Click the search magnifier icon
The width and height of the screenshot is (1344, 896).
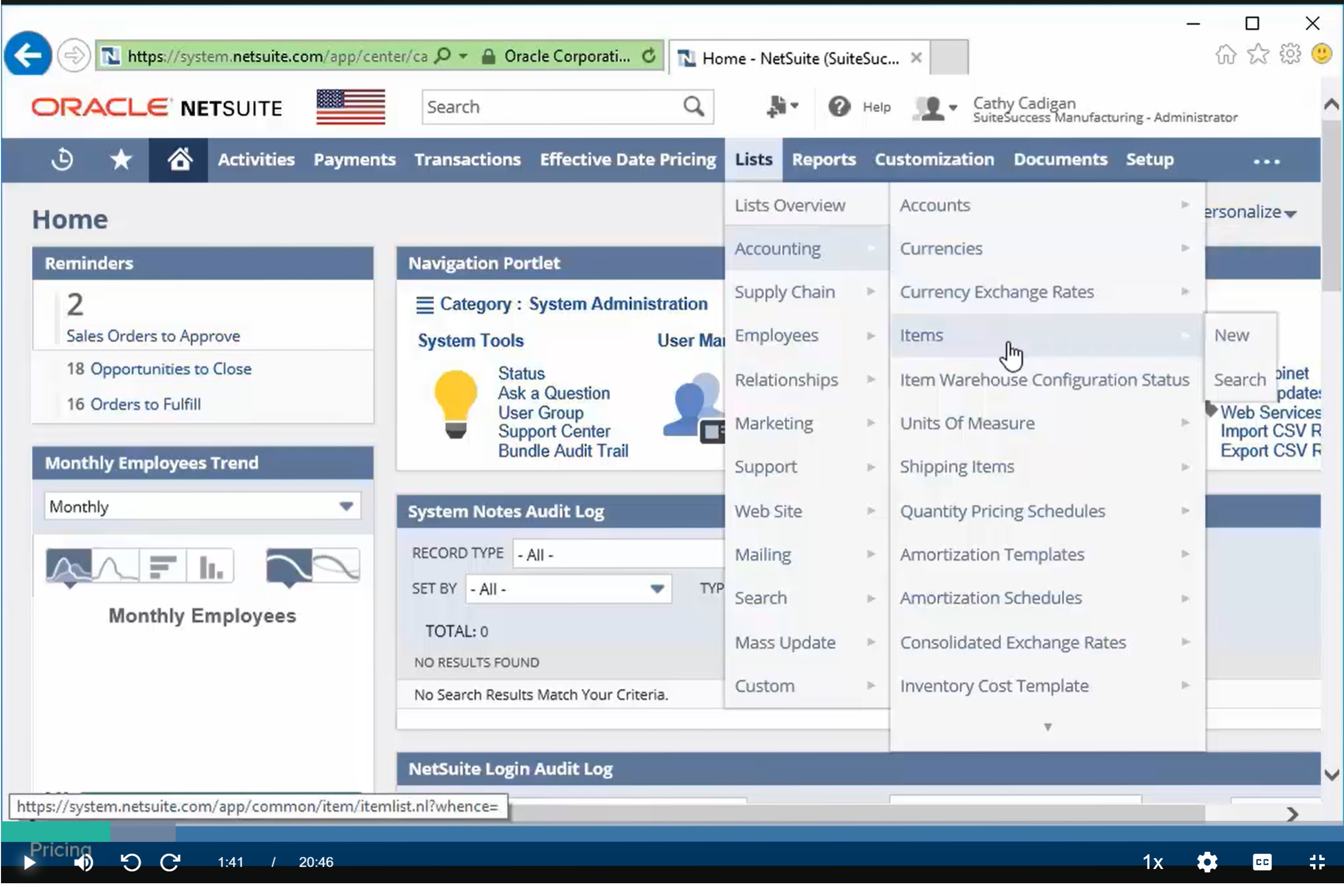tap(694, 107)
